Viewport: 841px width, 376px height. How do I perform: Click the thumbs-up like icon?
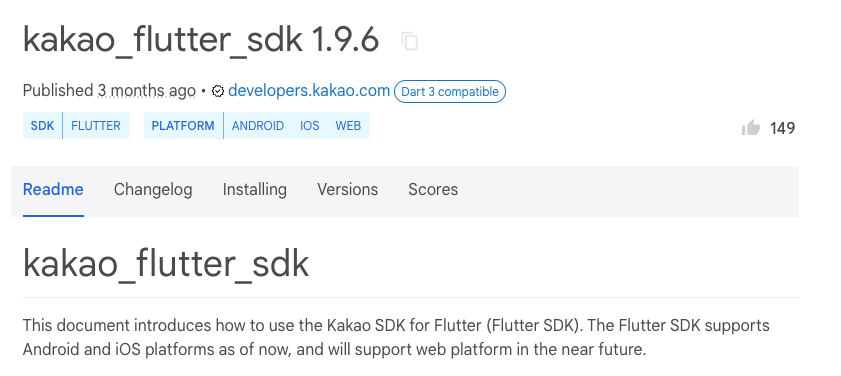pos(751,128)
